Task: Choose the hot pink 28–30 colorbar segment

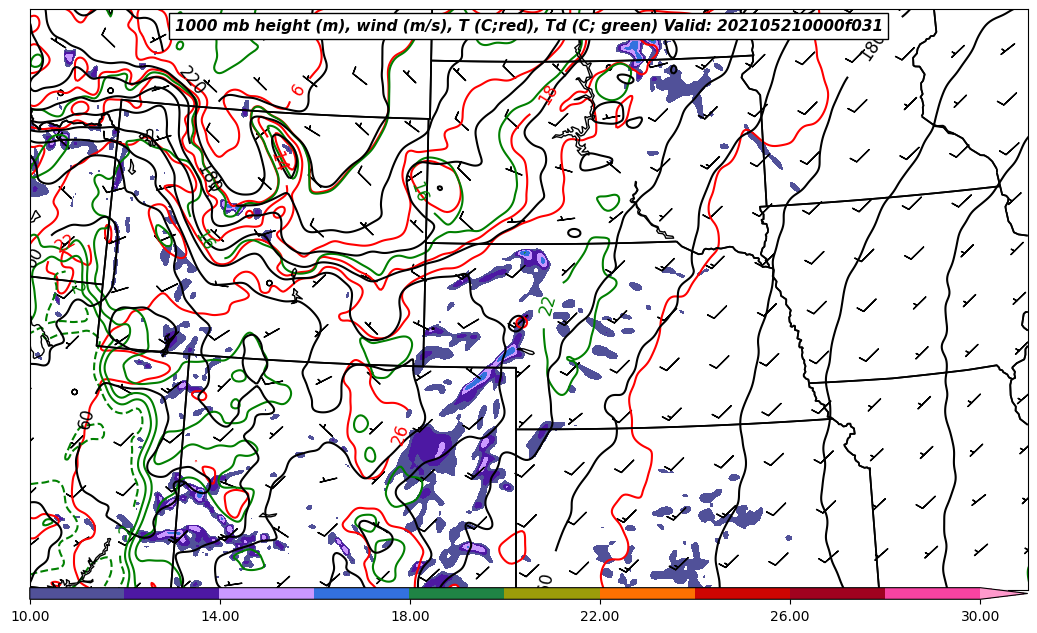Action: pos(932,593)
